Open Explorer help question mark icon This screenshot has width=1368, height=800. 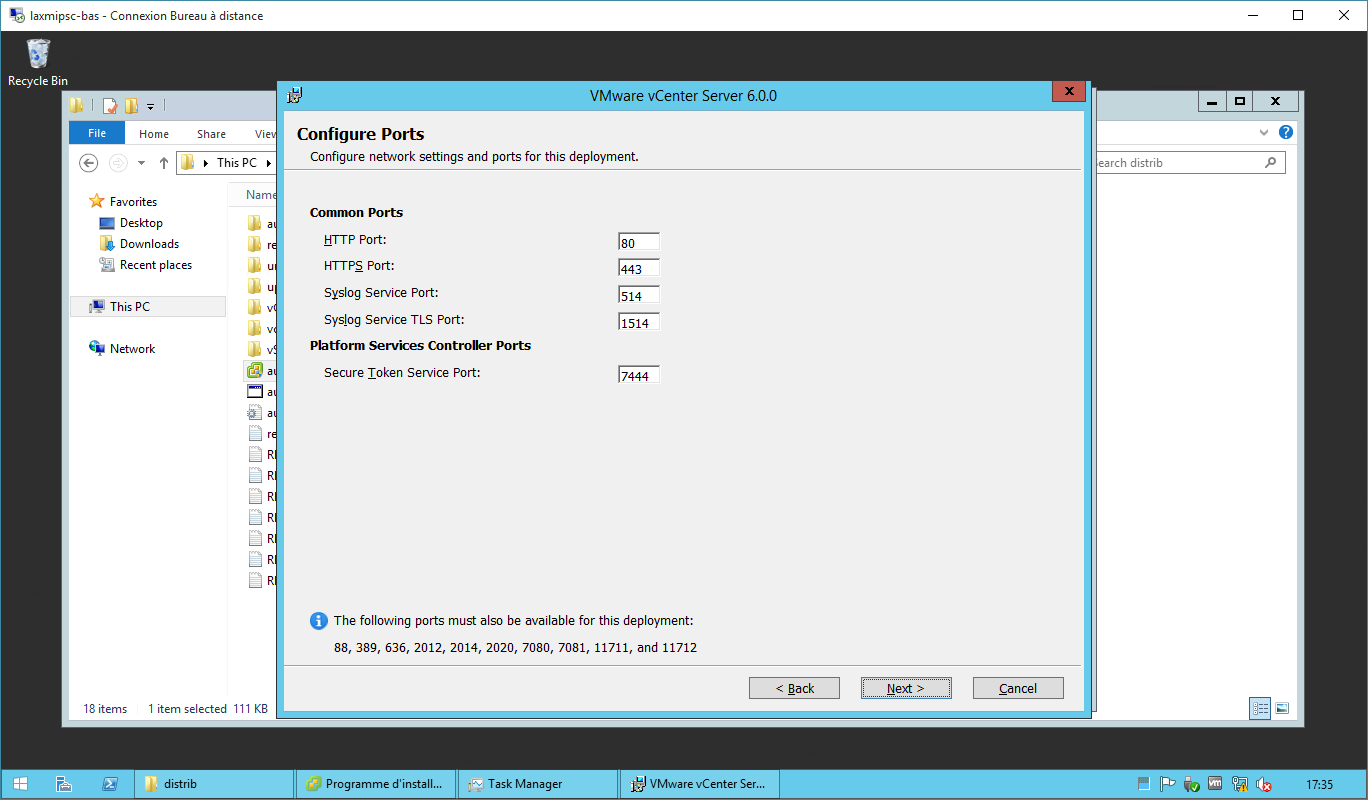coord(1286,132)
